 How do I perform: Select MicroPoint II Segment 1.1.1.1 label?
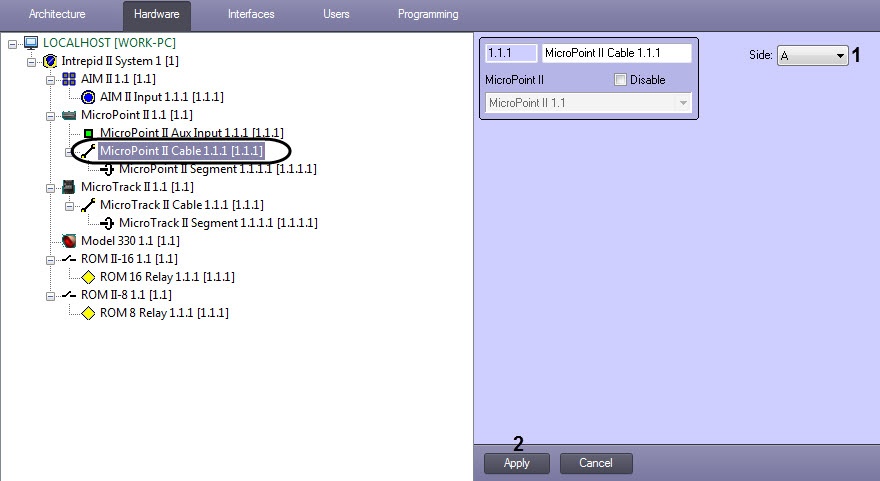(x=218, y=169)
